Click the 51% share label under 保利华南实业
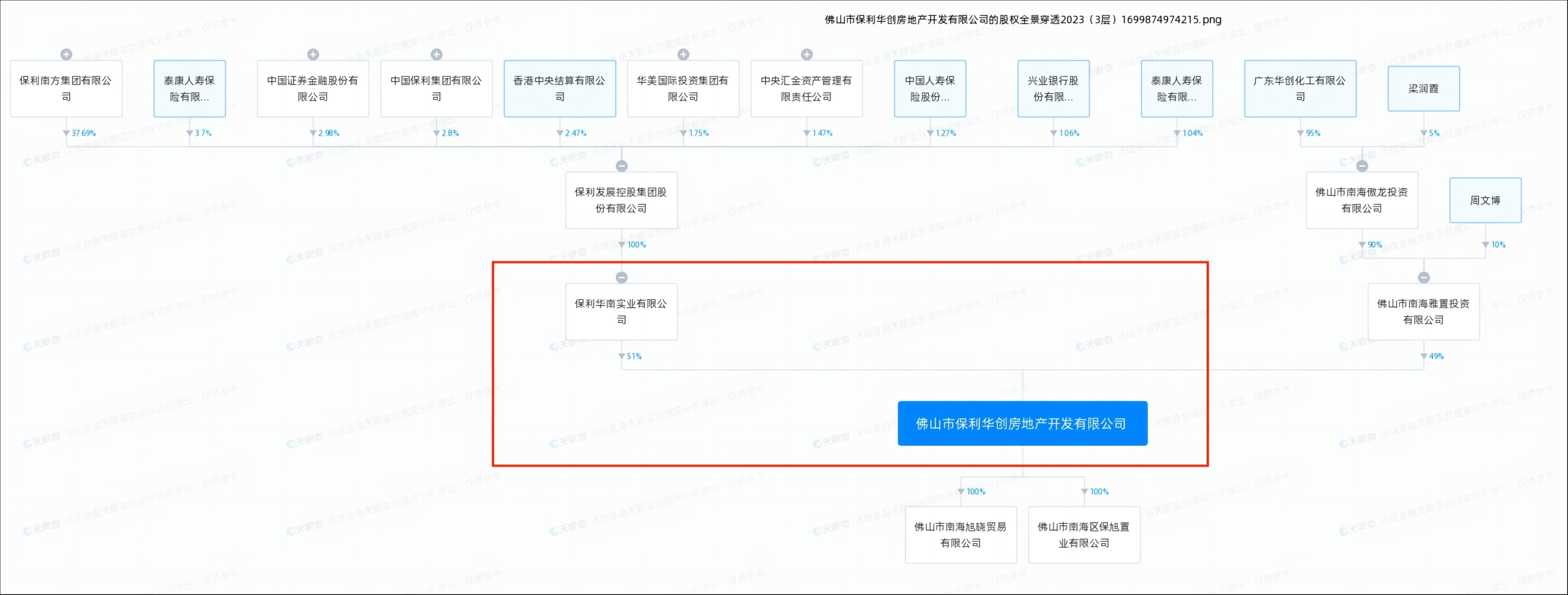Viewport: 1568px width, 595px height. click(x=634, y=356)
